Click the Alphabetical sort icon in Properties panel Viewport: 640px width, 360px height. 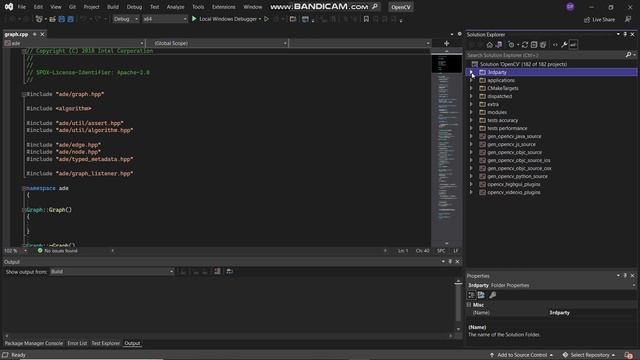482,295
